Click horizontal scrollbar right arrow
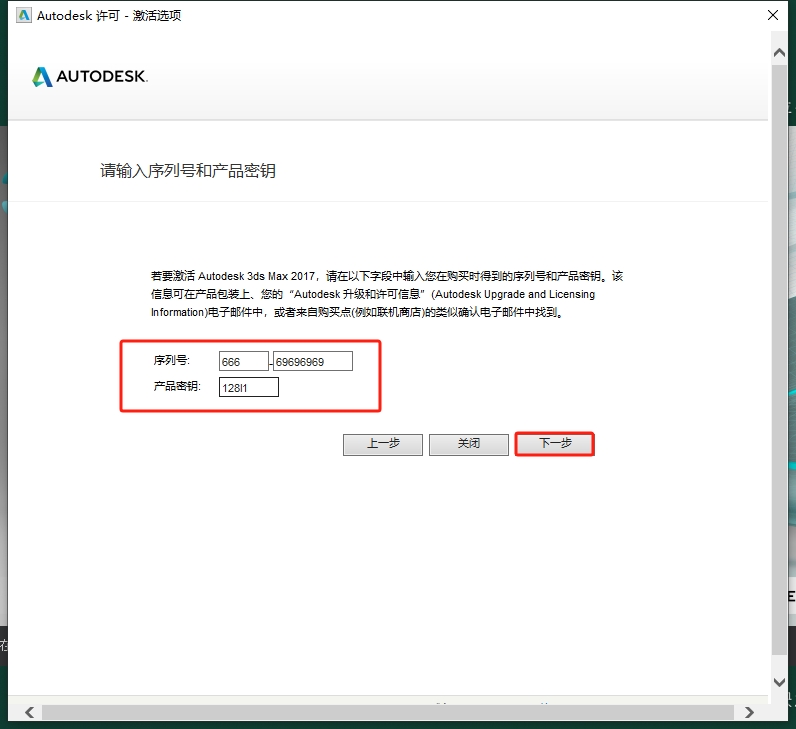Image resolution: width=796 pixels, height=729 pixels. (749, 712)
